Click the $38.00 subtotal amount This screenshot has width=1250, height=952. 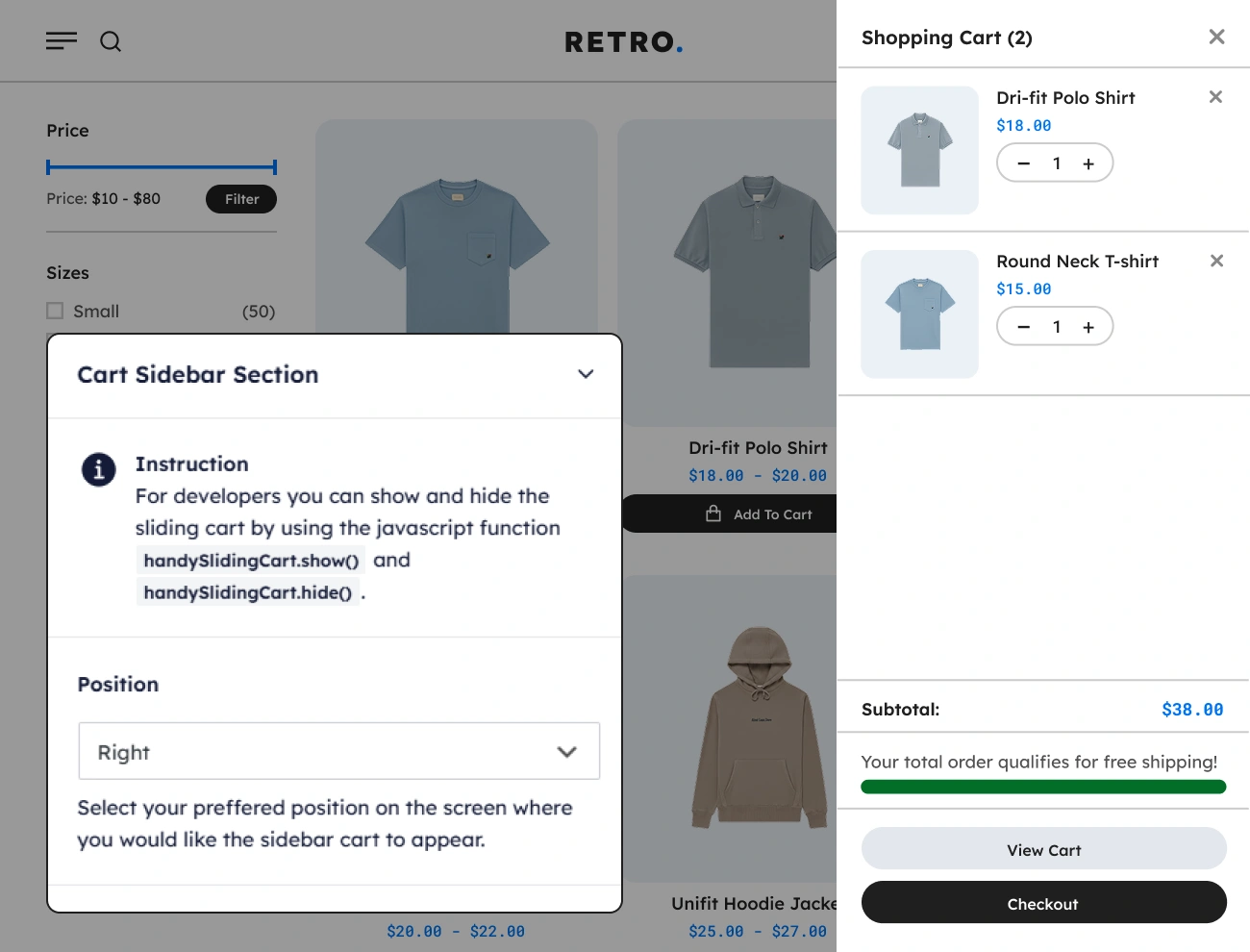1192,710
